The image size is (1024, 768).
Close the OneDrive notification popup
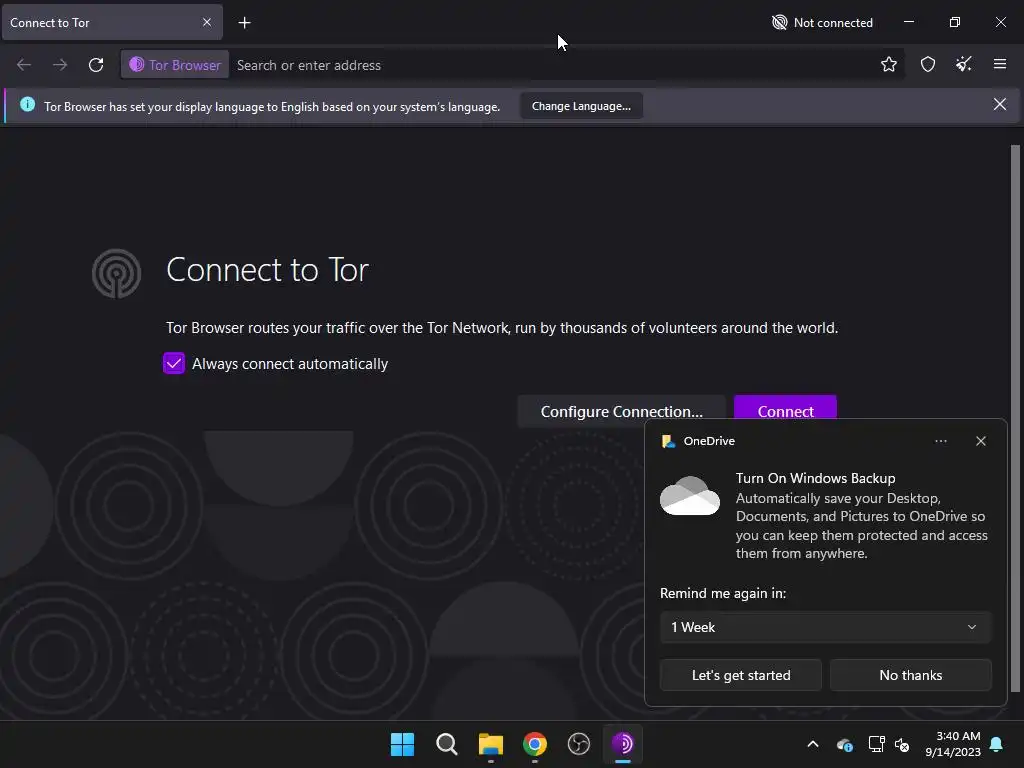[980, 441]
